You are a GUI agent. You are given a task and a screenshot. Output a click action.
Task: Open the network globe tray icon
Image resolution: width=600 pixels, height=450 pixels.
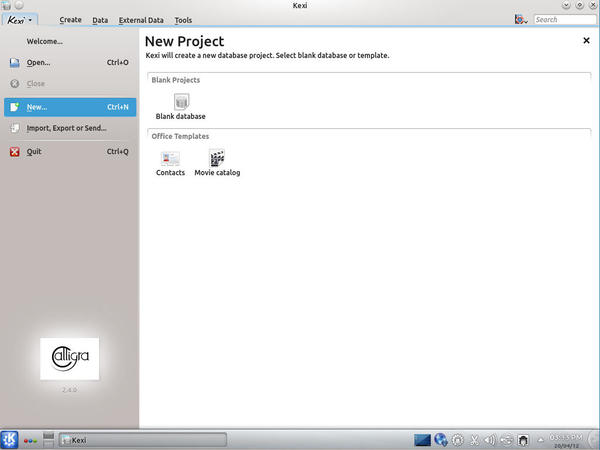pos(441,440)
